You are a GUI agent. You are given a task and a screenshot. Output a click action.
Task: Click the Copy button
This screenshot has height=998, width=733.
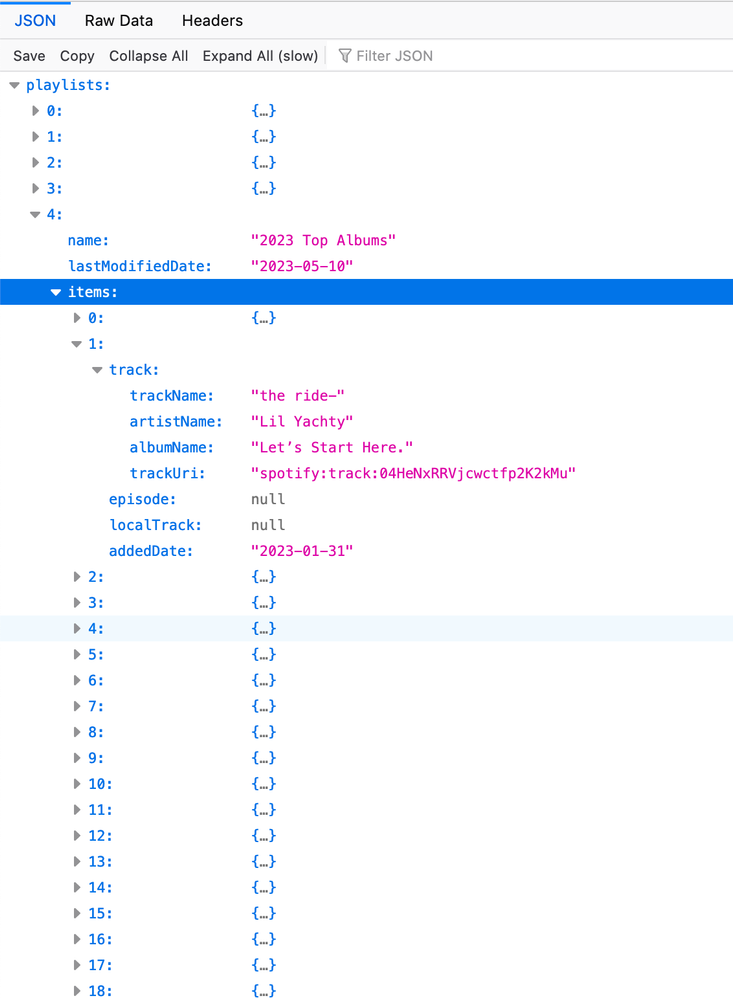click(x=77, y=56)
